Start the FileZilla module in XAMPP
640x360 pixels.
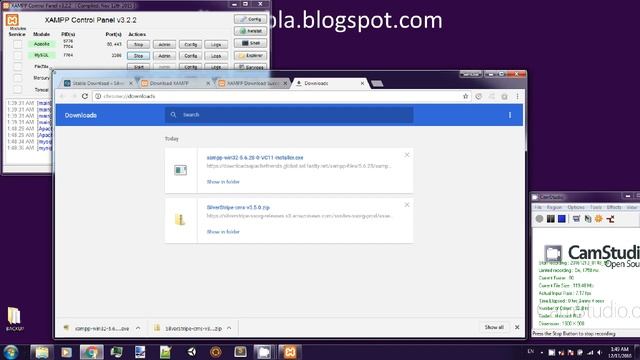[x=138, y=67]
